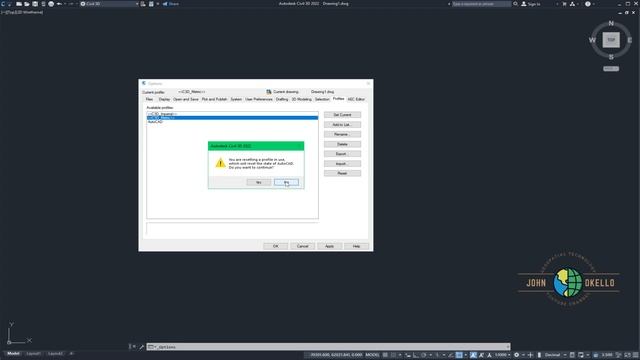Click Set Current in Options dialog

pos(342,115)
